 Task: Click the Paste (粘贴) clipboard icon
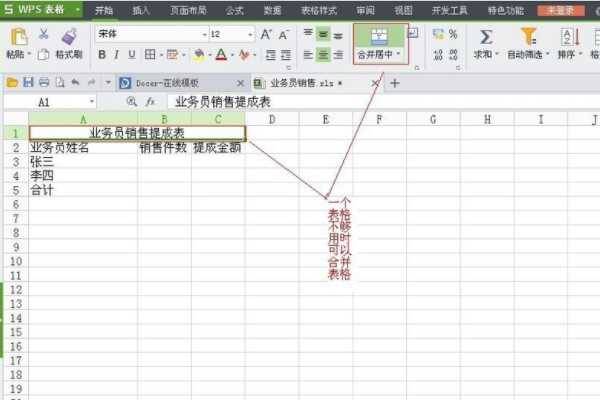tap(17, 37)
